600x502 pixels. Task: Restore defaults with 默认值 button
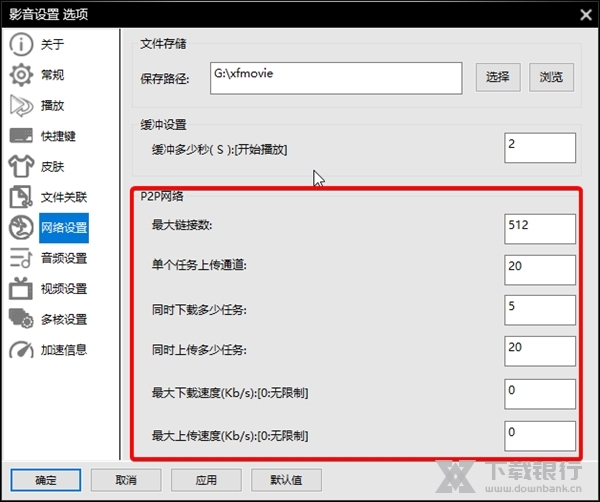(286, 480)
